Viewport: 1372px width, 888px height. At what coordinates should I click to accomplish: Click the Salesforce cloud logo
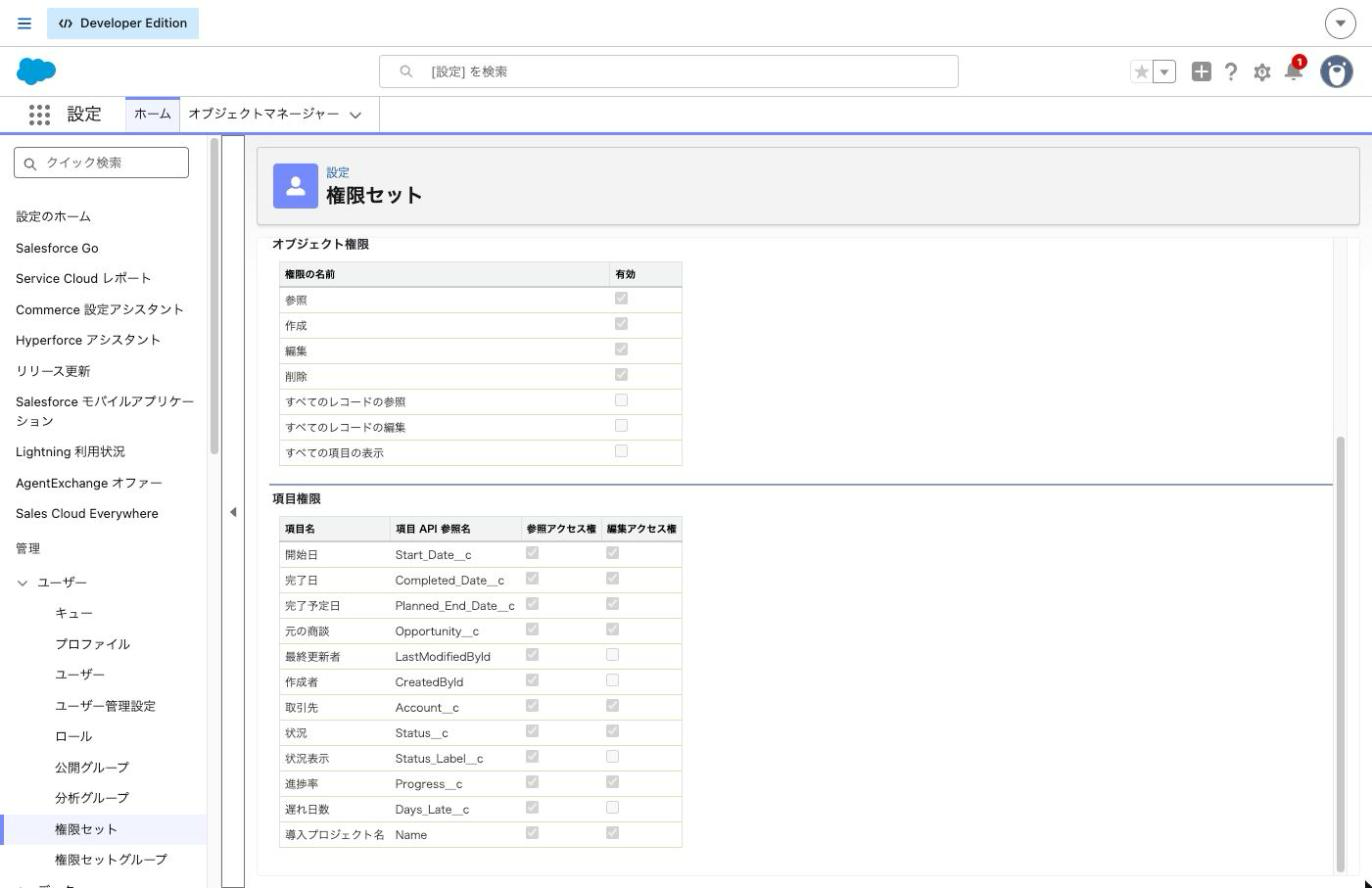point(37,71)
